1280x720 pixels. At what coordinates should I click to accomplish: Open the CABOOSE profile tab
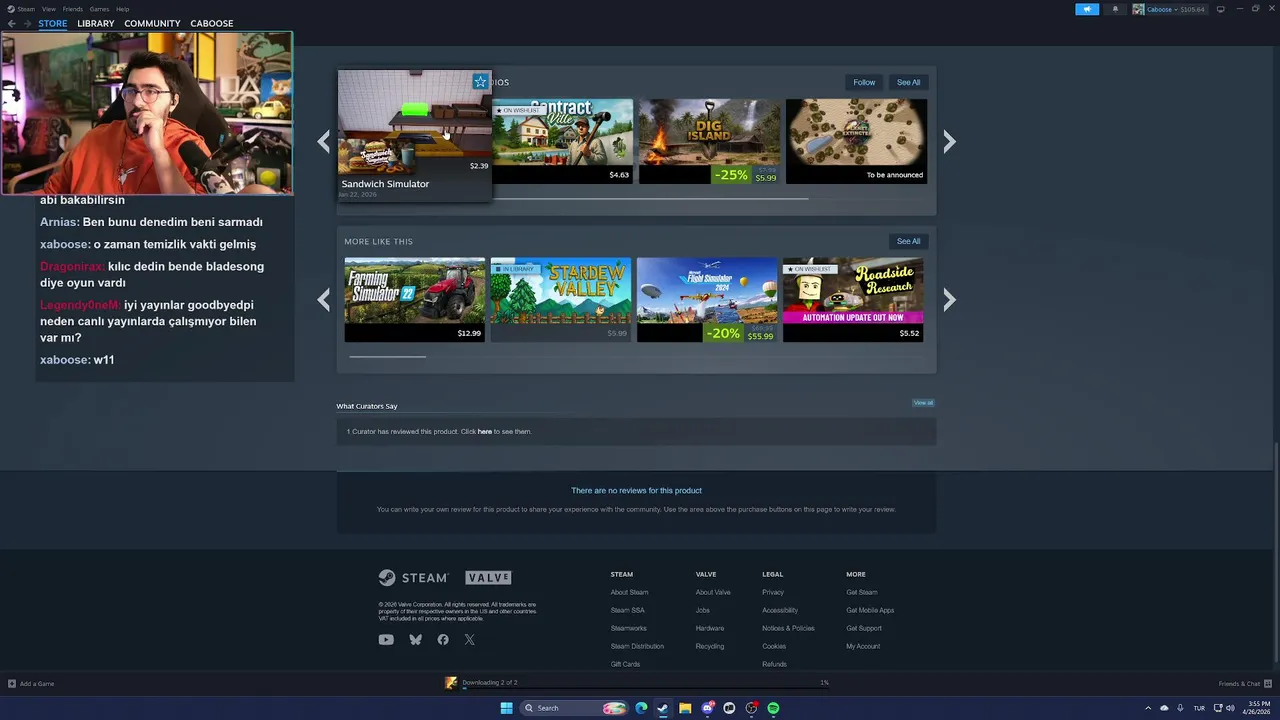tap(212, 23)
